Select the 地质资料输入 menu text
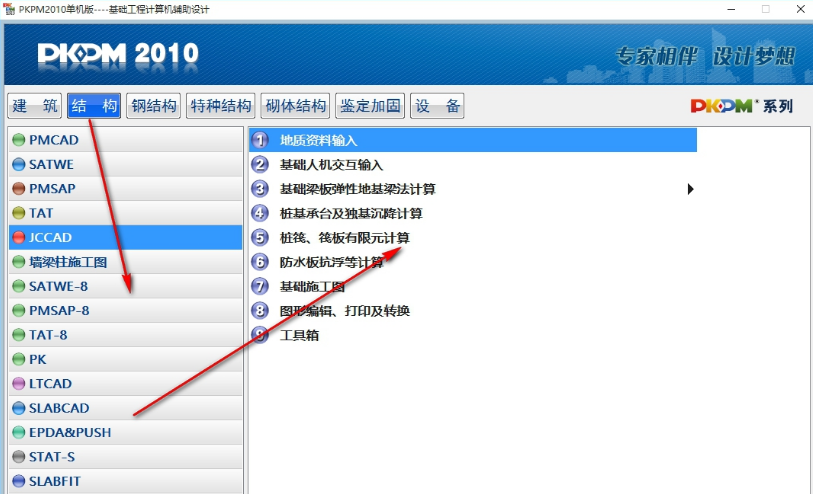The height and width of the screenshot is (494, 813). 318,140
